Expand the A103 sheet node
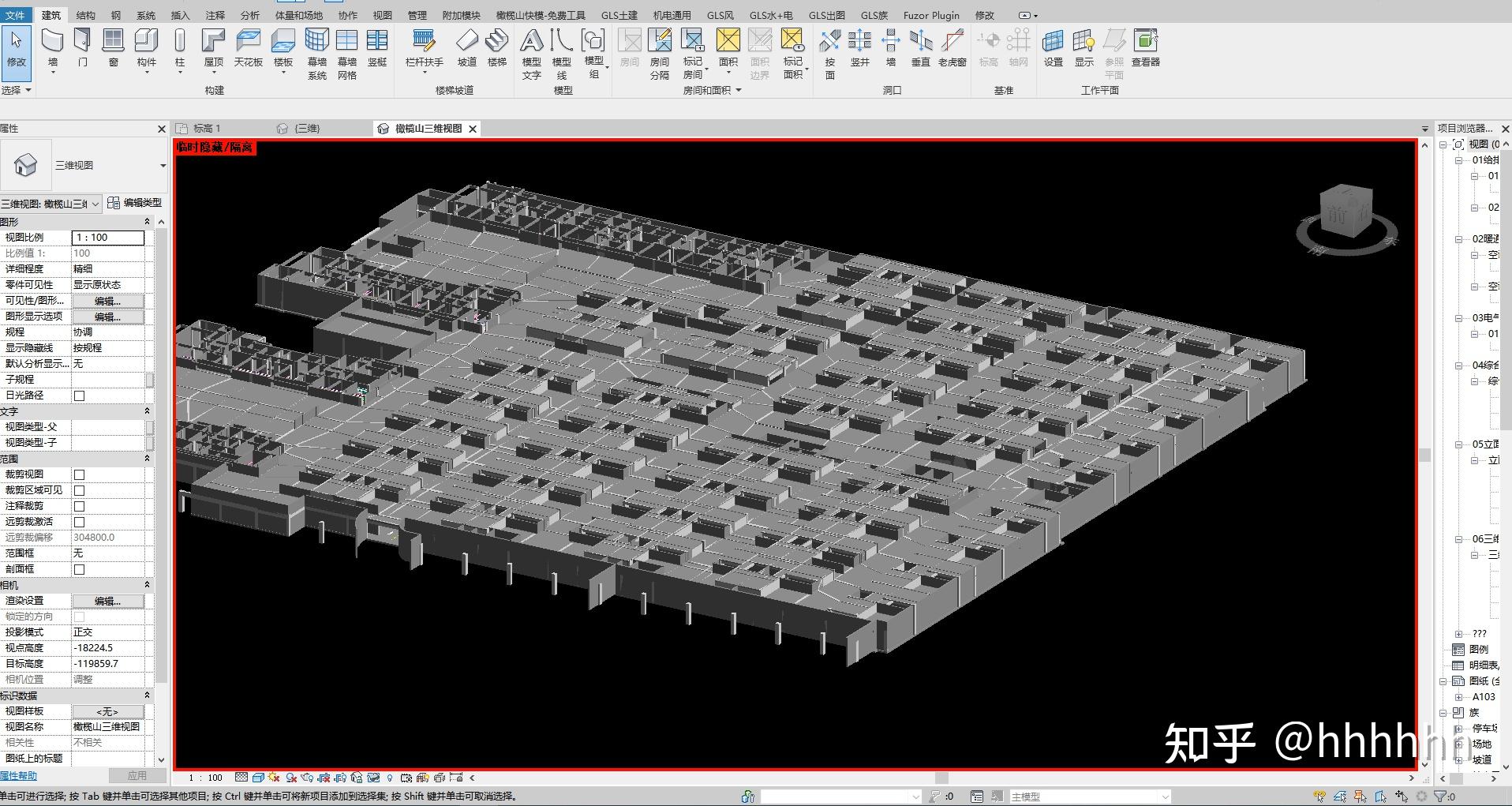The width and height of the screenshot is (1512, 806). (1458, 697)
